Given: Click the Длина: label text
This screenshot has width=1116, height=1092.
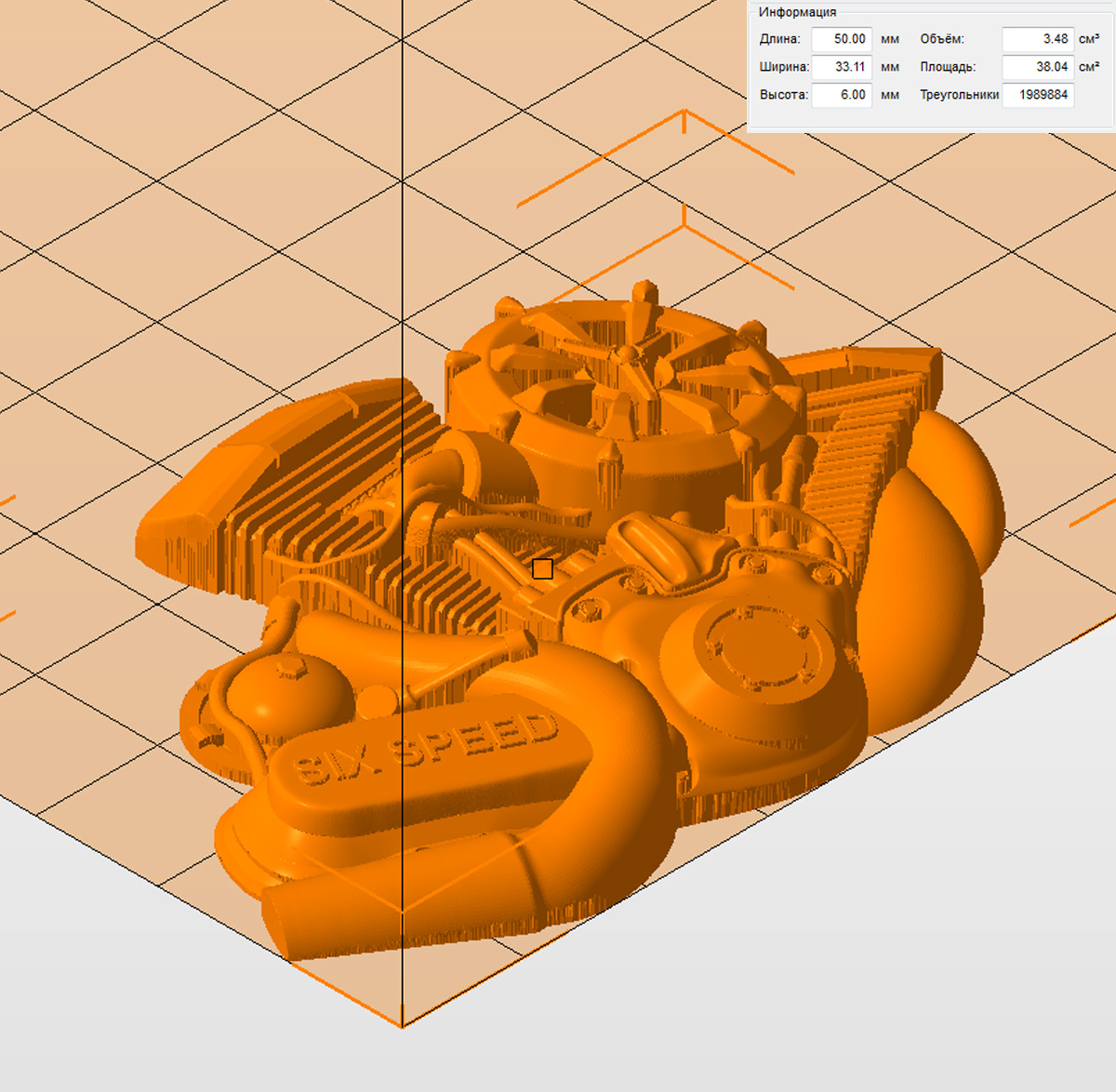Looking at the screenshot, I should click(x=779, y=39).
